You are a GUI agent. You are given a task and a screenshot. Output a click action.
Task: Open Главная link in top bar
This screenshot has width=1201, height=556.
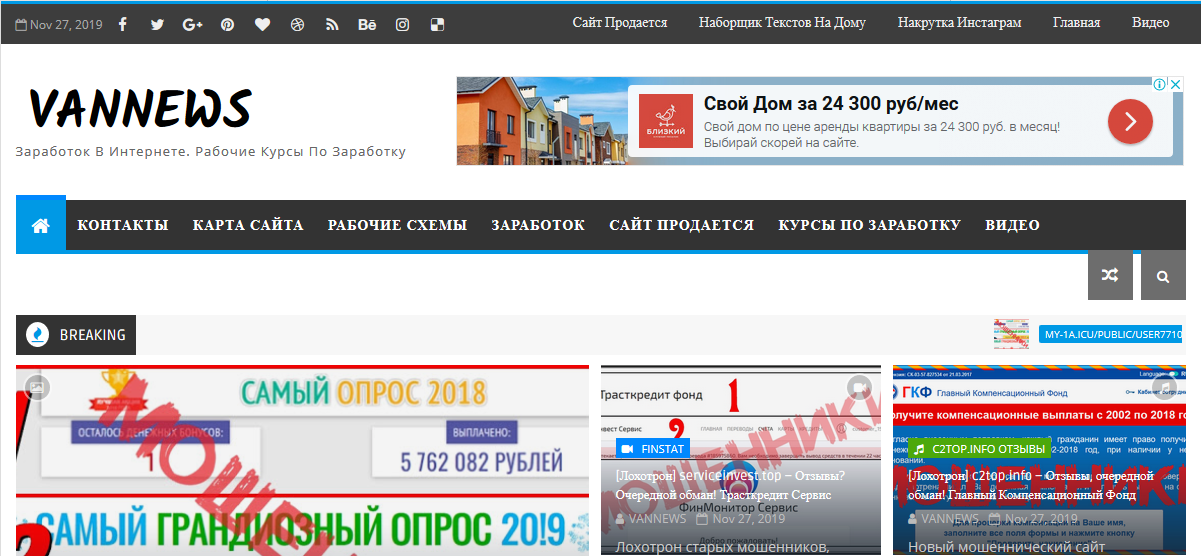click(1076, 22)
